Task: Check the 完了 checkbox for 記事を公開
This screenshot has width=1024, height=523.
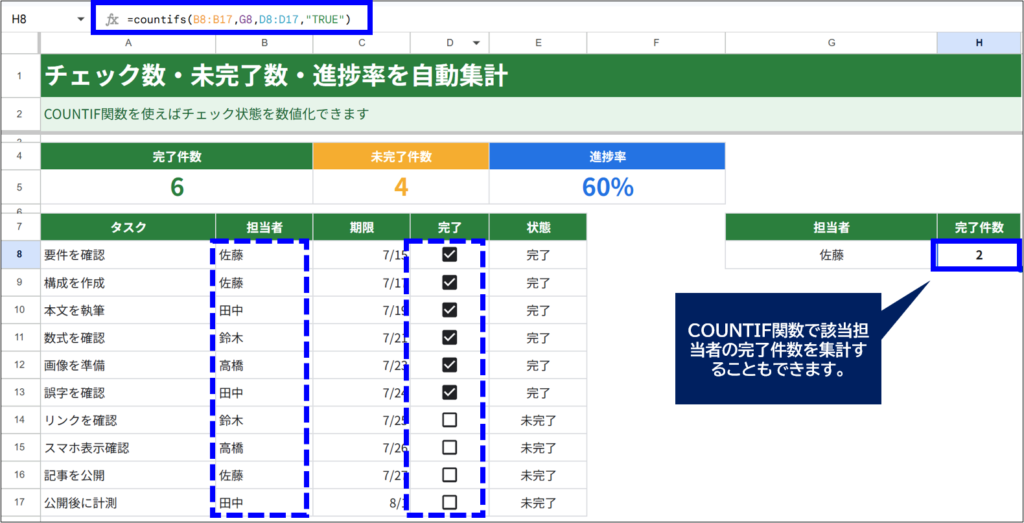Action: coord(449,475)
